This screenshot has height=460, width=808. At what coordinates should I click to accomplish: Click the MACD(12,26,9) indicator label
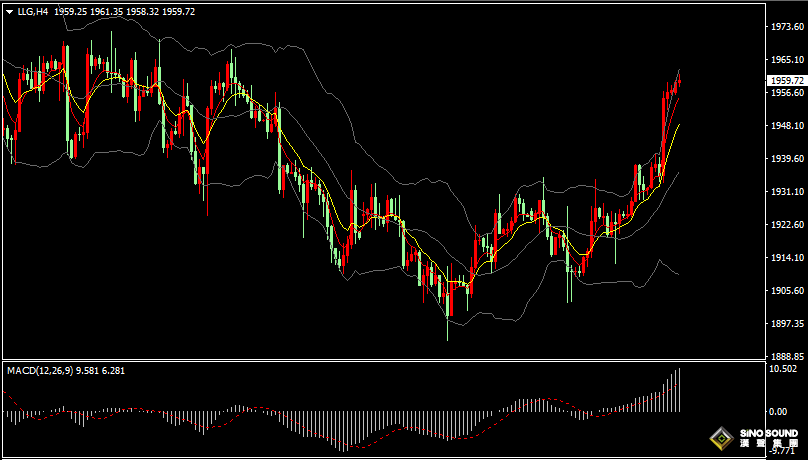(x=39, y=371)
